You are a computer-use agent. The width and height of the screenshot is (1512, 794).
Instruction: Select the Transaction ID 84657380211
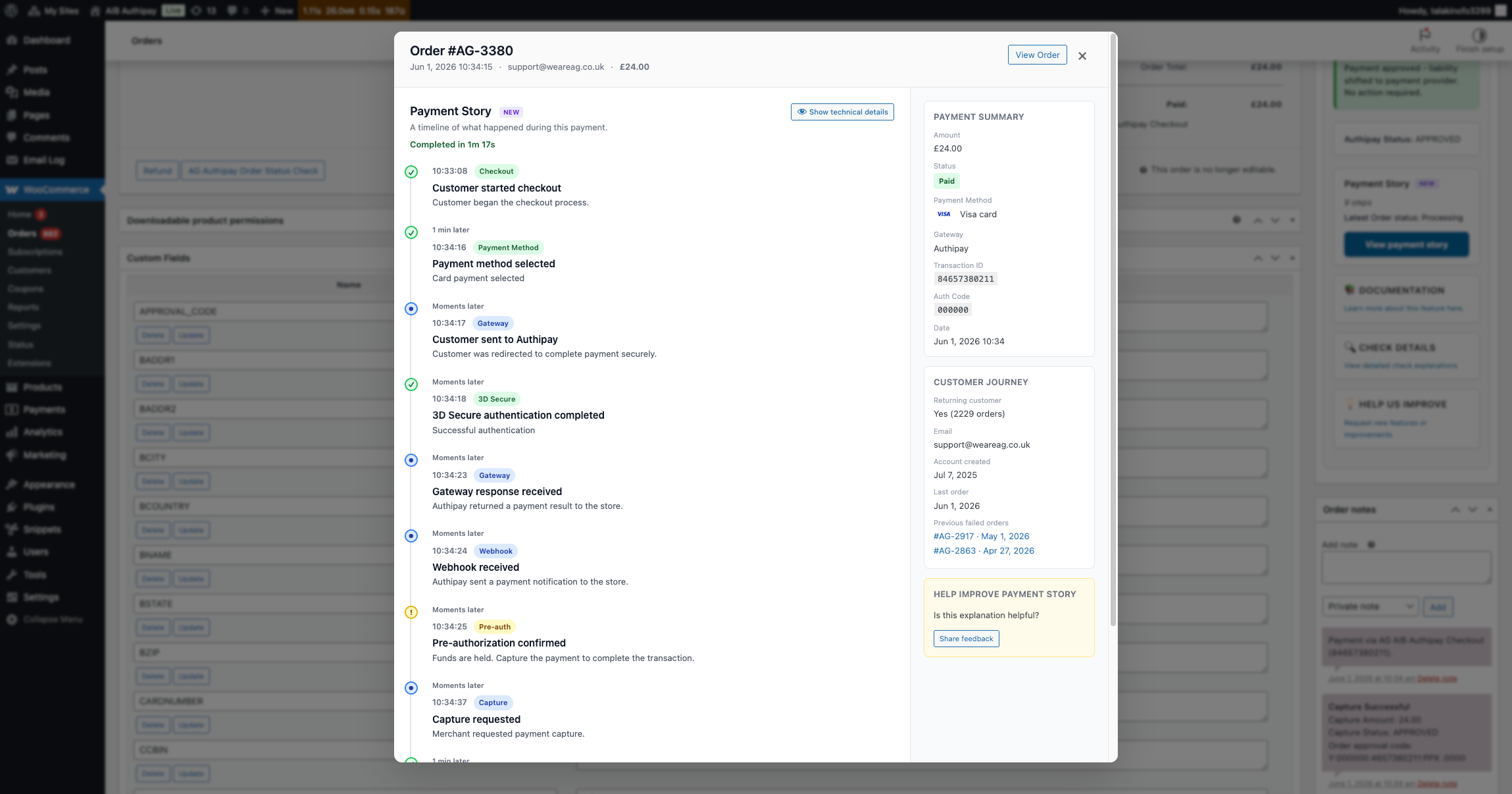point(965,279)
